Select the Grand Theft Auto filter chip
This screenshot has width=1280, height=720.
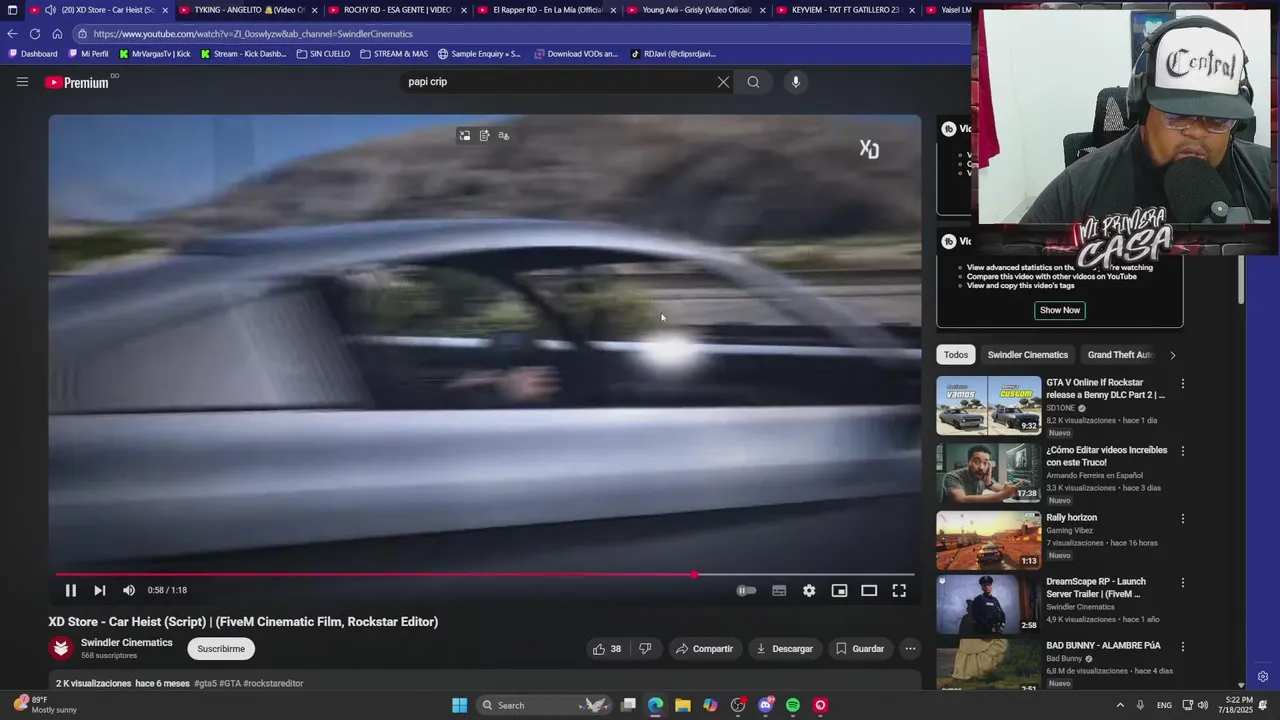tap(1120, 355)
